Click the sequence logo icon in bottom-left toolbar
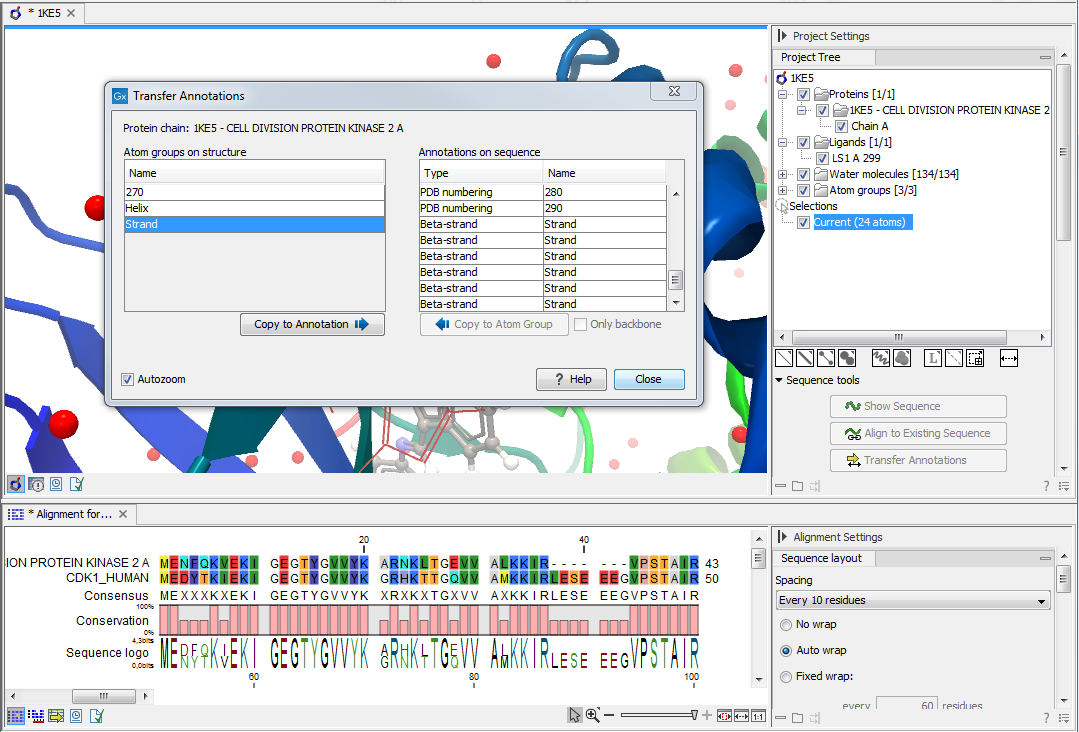 (36, 716)
